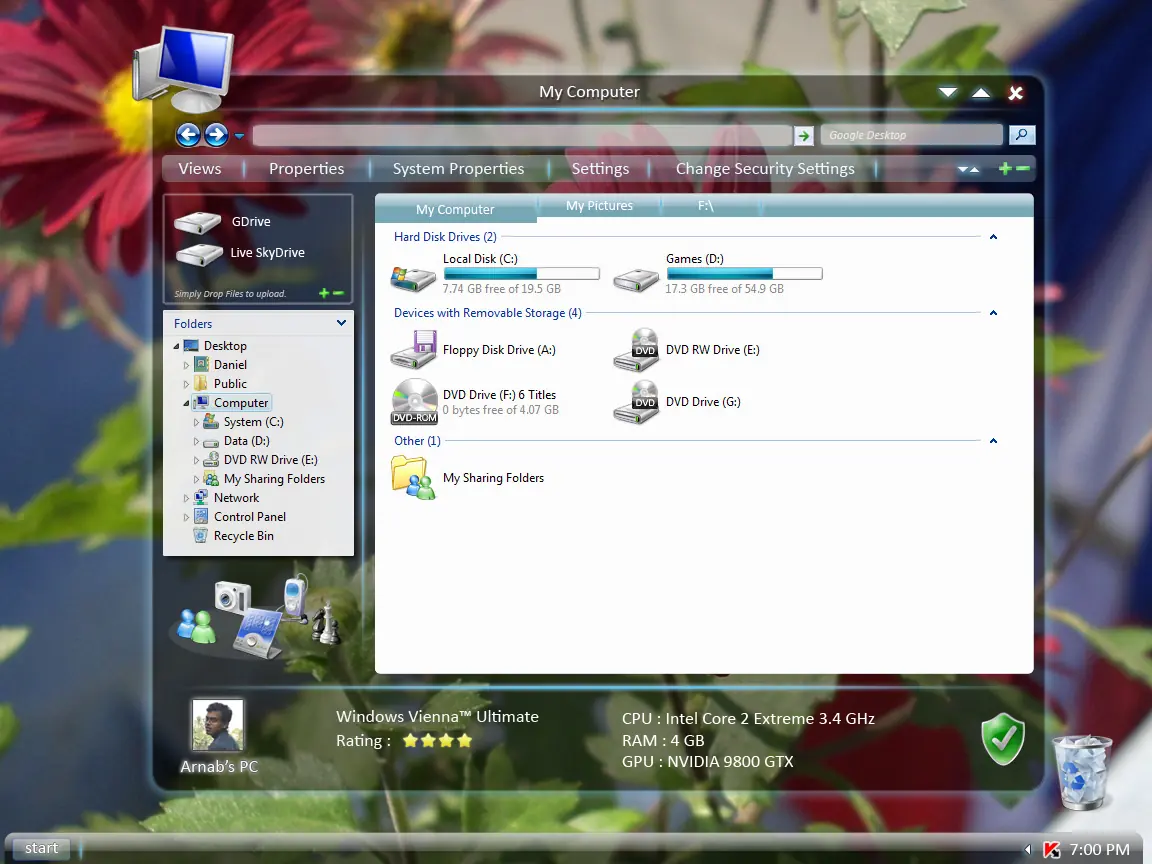Collapse the Folders panel
The image size is (1152, 864).
click(x=341, y=323)
